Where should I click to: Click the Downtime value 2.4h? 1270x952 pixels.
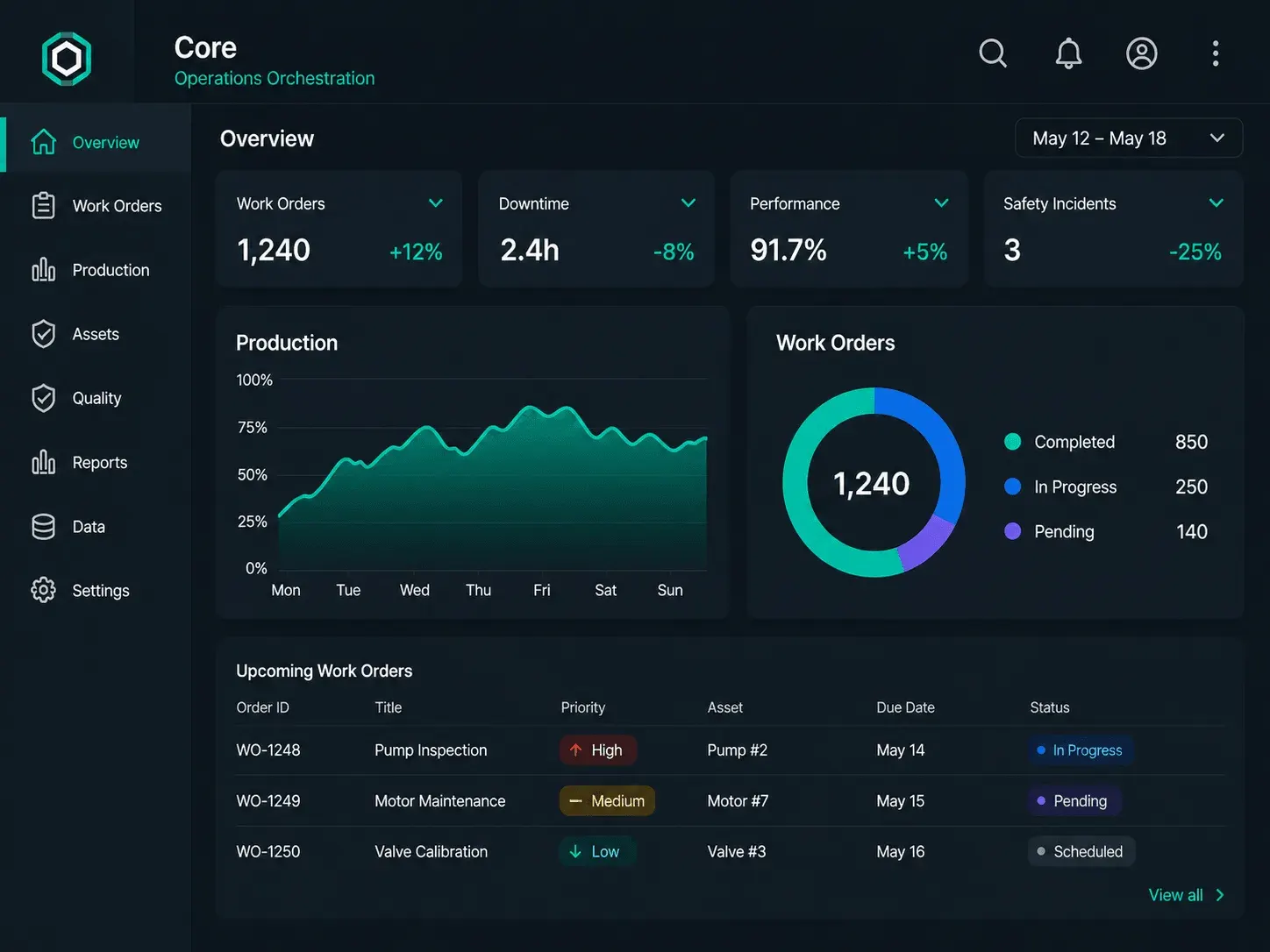(x=530, y=251)
